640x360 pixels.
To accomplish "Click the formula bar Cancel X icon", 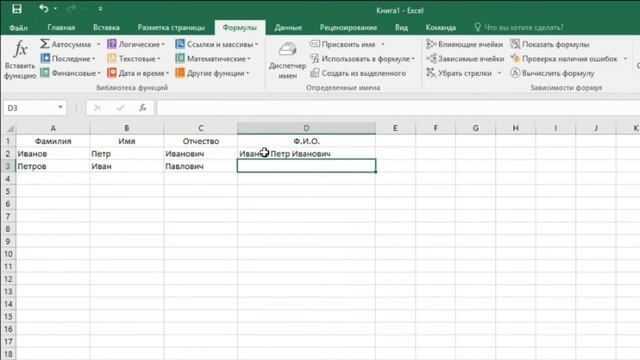I will tap(97, 108).
